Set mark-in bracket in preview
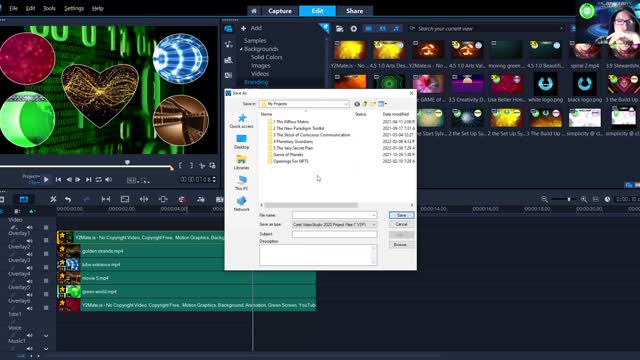The height and width of the screenshot is (360, 640). tap(180, 165)
